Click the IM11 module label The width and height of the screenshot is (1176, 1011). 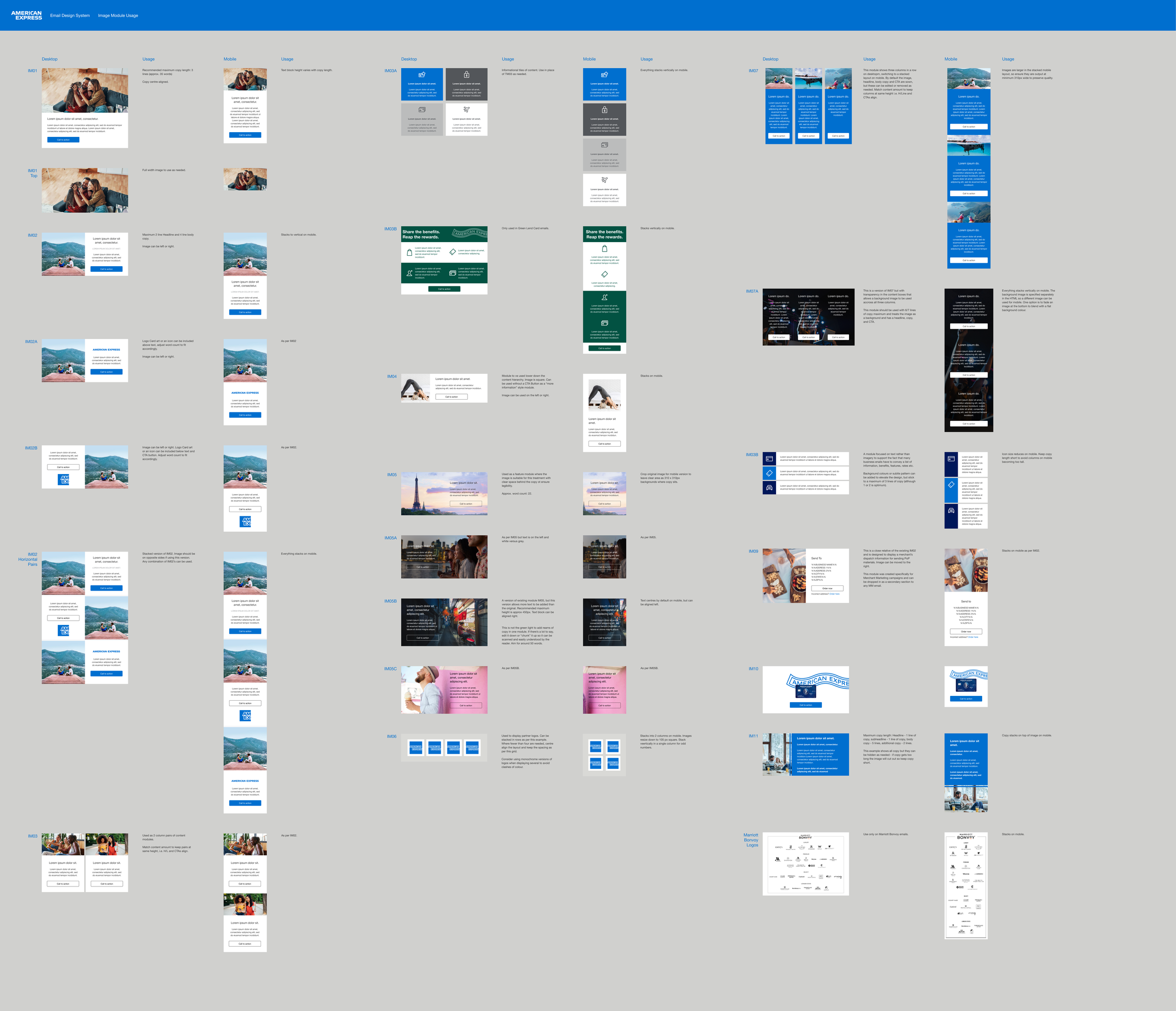pos(753,736)
